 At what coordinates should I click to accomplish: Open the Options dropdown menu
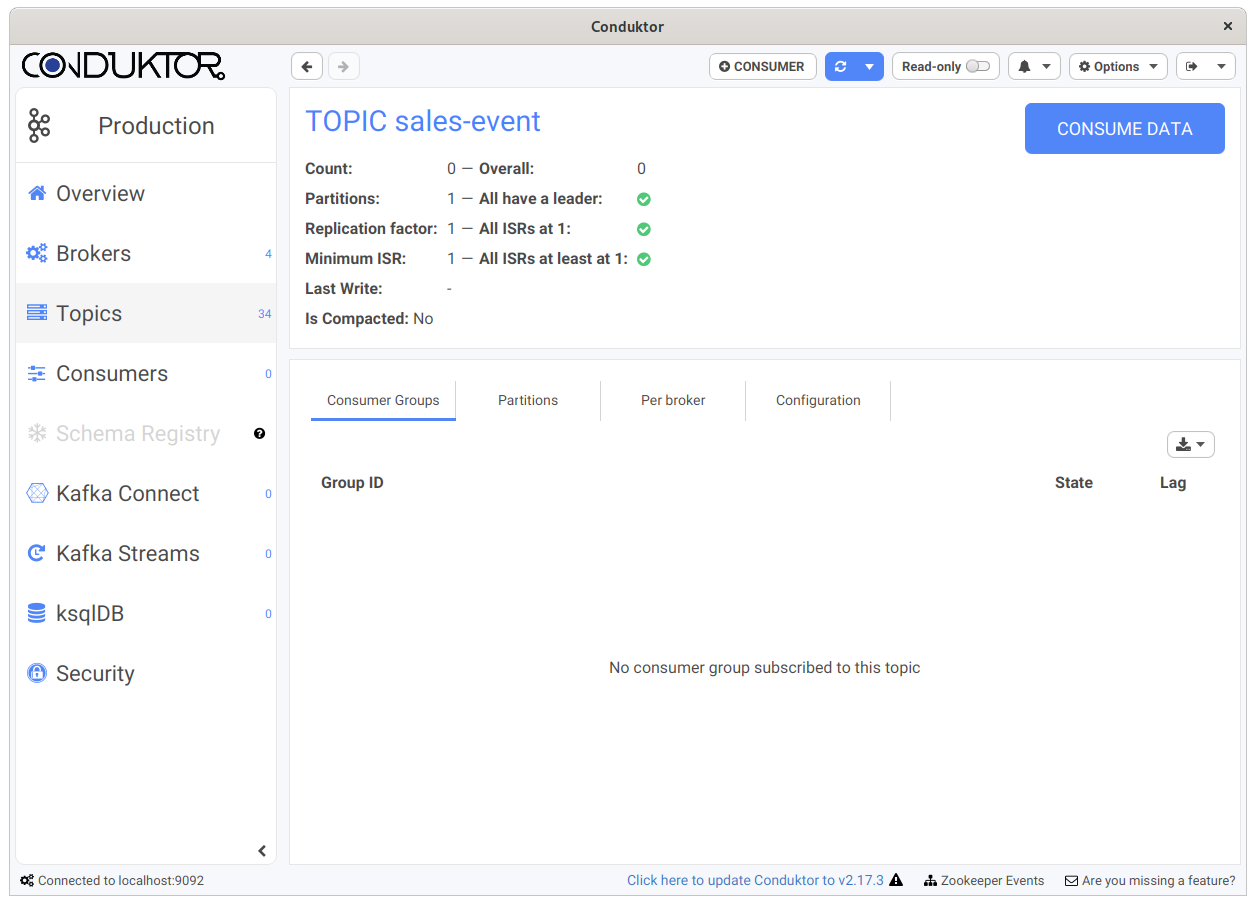click(1118, 67)
